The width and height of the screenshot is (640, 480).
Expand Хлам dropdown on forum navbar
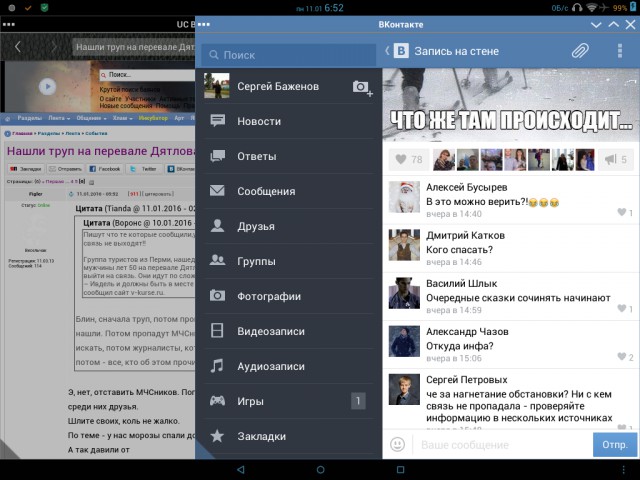tap(122, 118)
